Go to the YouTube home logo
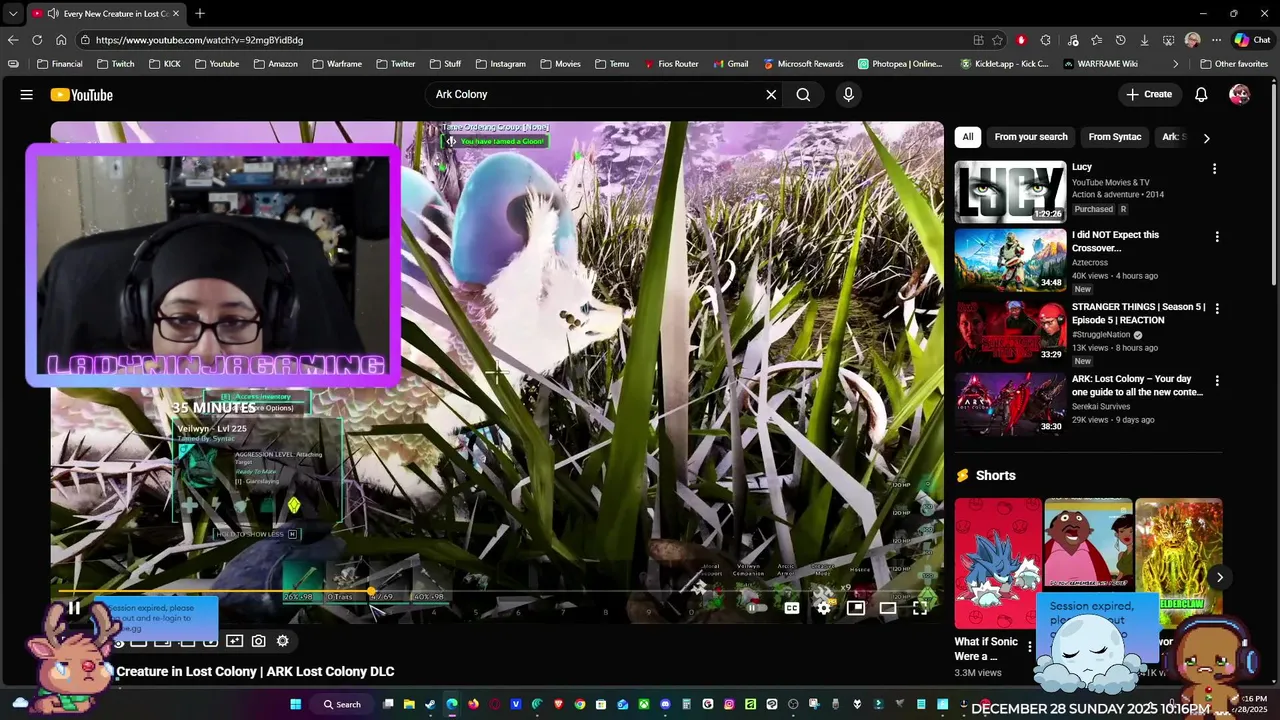Screen dimensions: 1280x720 click(82, 95)
